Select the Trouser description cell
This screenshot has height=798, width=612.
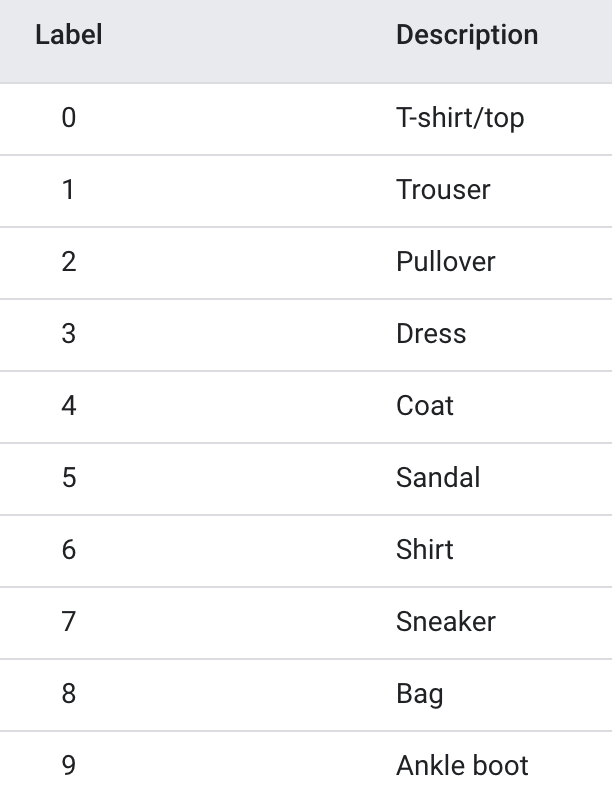[x=443, y=190]
